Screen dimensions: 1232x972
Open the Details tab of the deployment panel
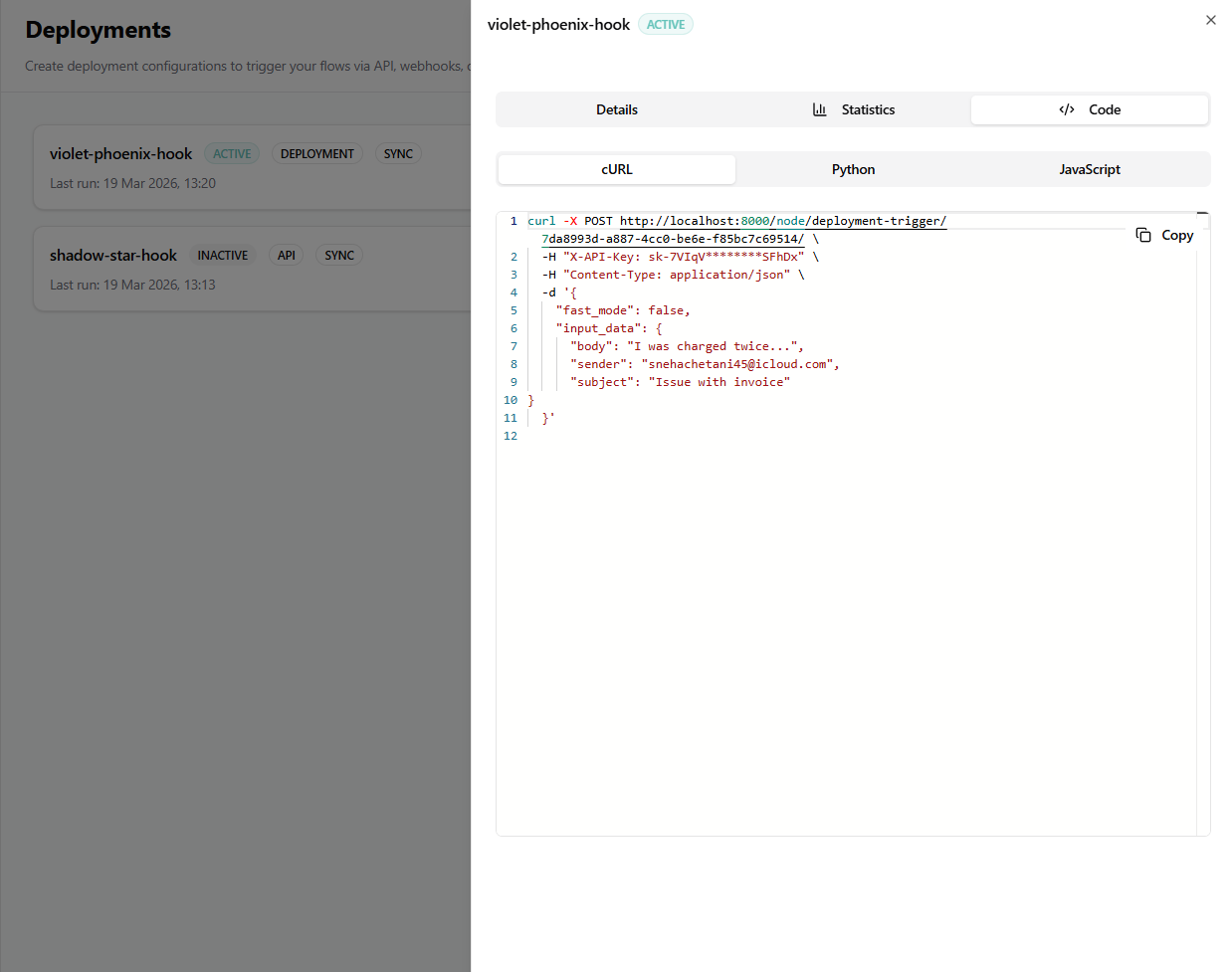(616, 109)
